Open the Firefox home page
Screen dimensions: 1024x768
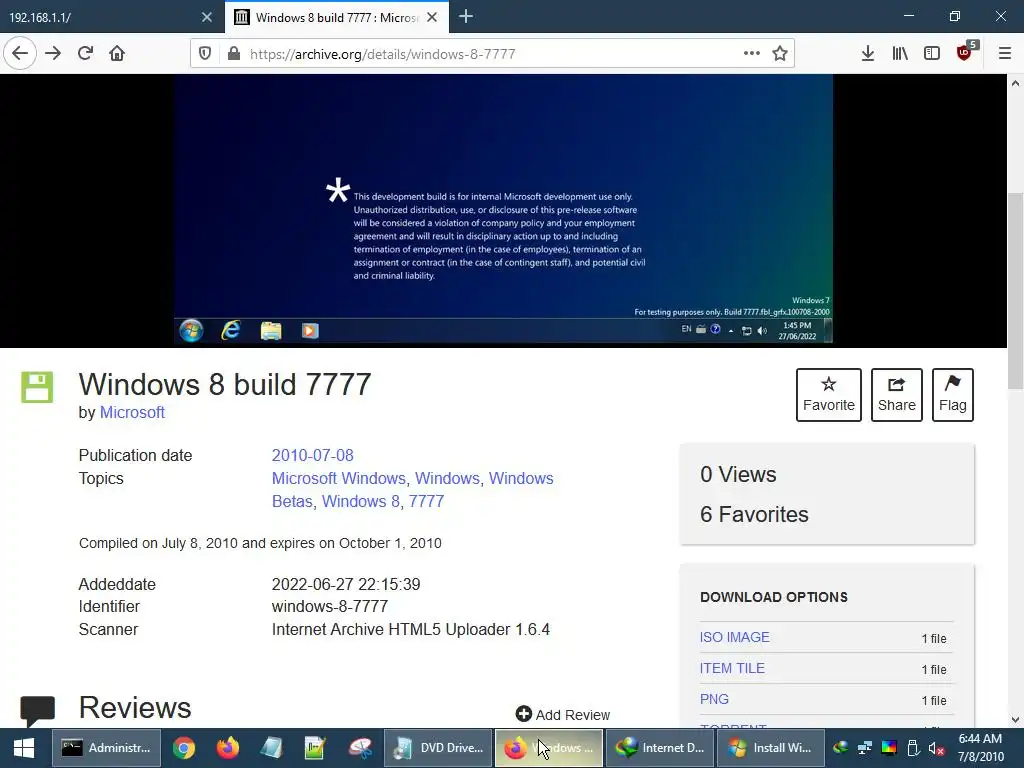tap(117, 53)
